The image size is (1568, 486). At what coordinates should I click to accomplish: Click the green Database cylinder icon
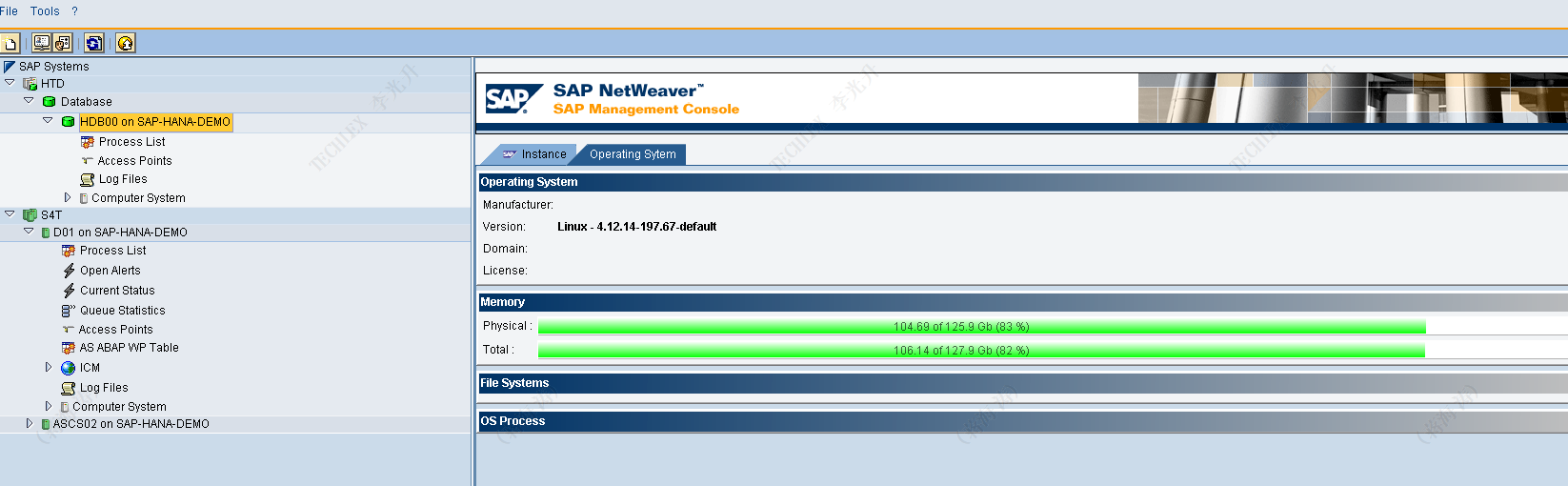50,101
